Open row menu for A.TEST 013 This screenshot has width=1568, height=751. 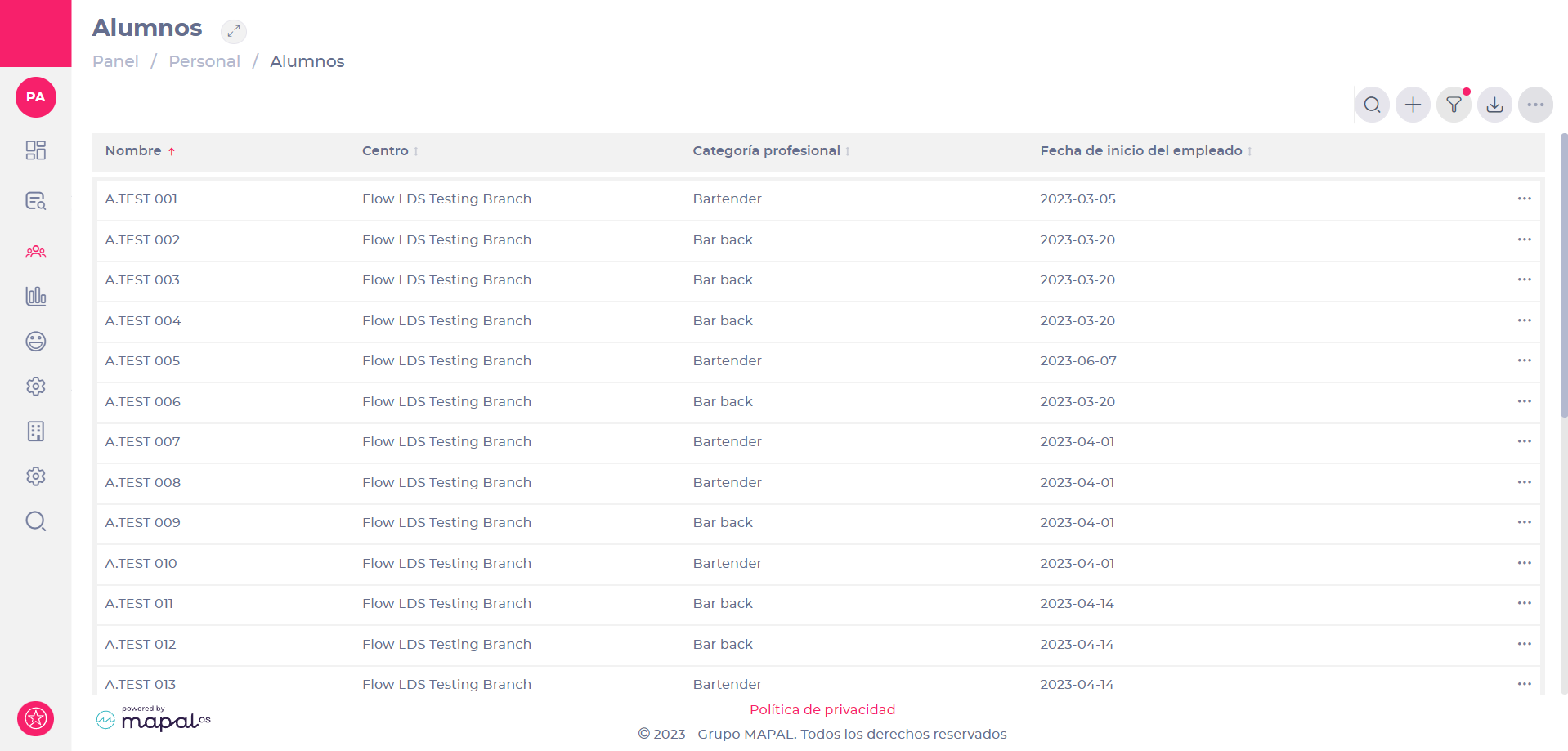[x=1524, y=684]
